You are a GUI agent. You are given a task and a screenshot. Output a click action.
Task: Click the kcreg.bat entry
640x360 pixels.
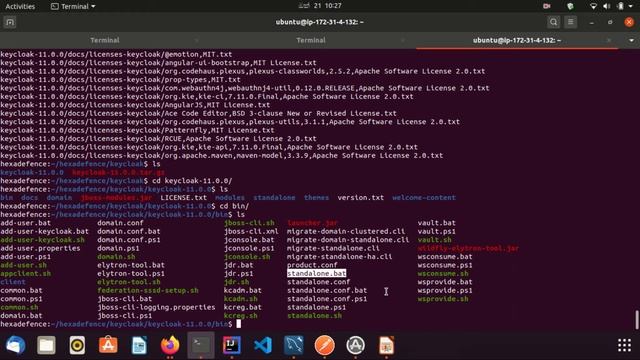(x=242, y=307)
